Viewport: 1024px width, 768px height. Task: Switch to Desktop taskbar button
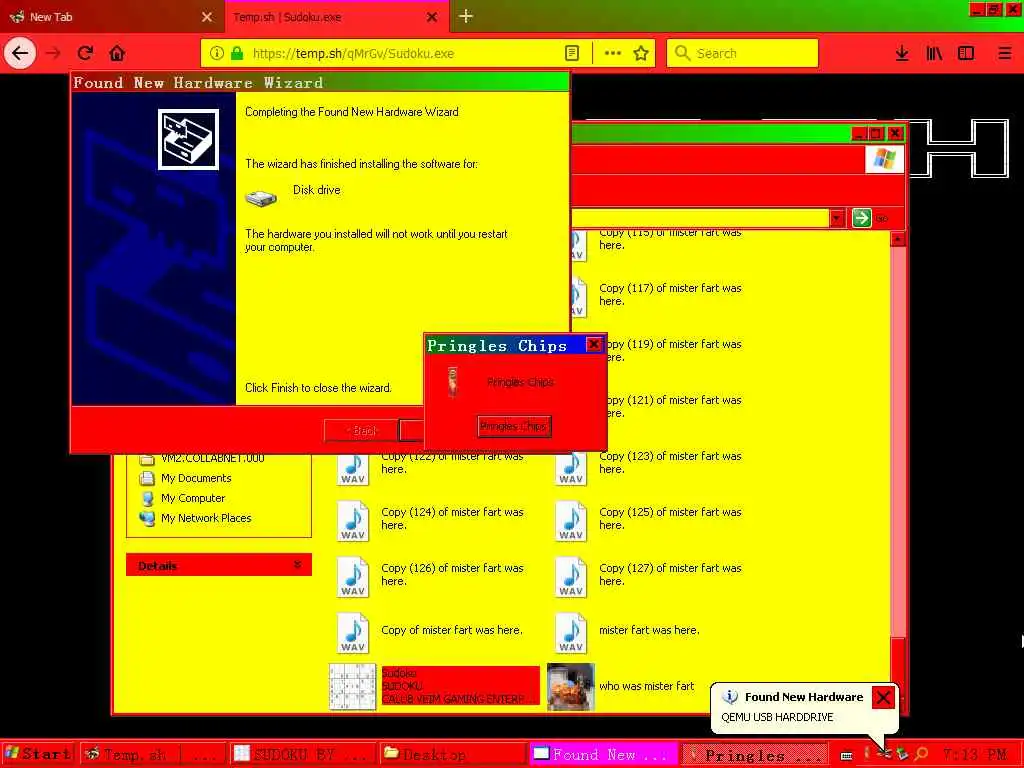pyautogui.click(x=452, y=754)
